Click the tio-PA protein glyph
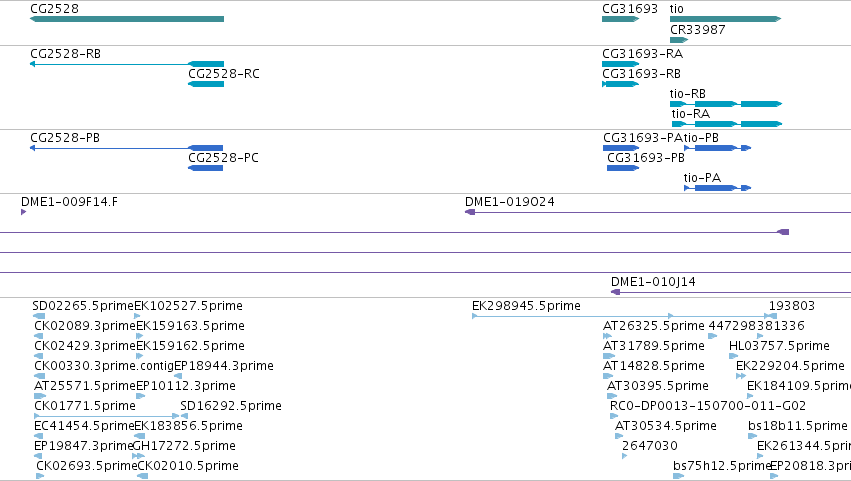Screen dimensions: 851x481 click(x=717, y=188)
